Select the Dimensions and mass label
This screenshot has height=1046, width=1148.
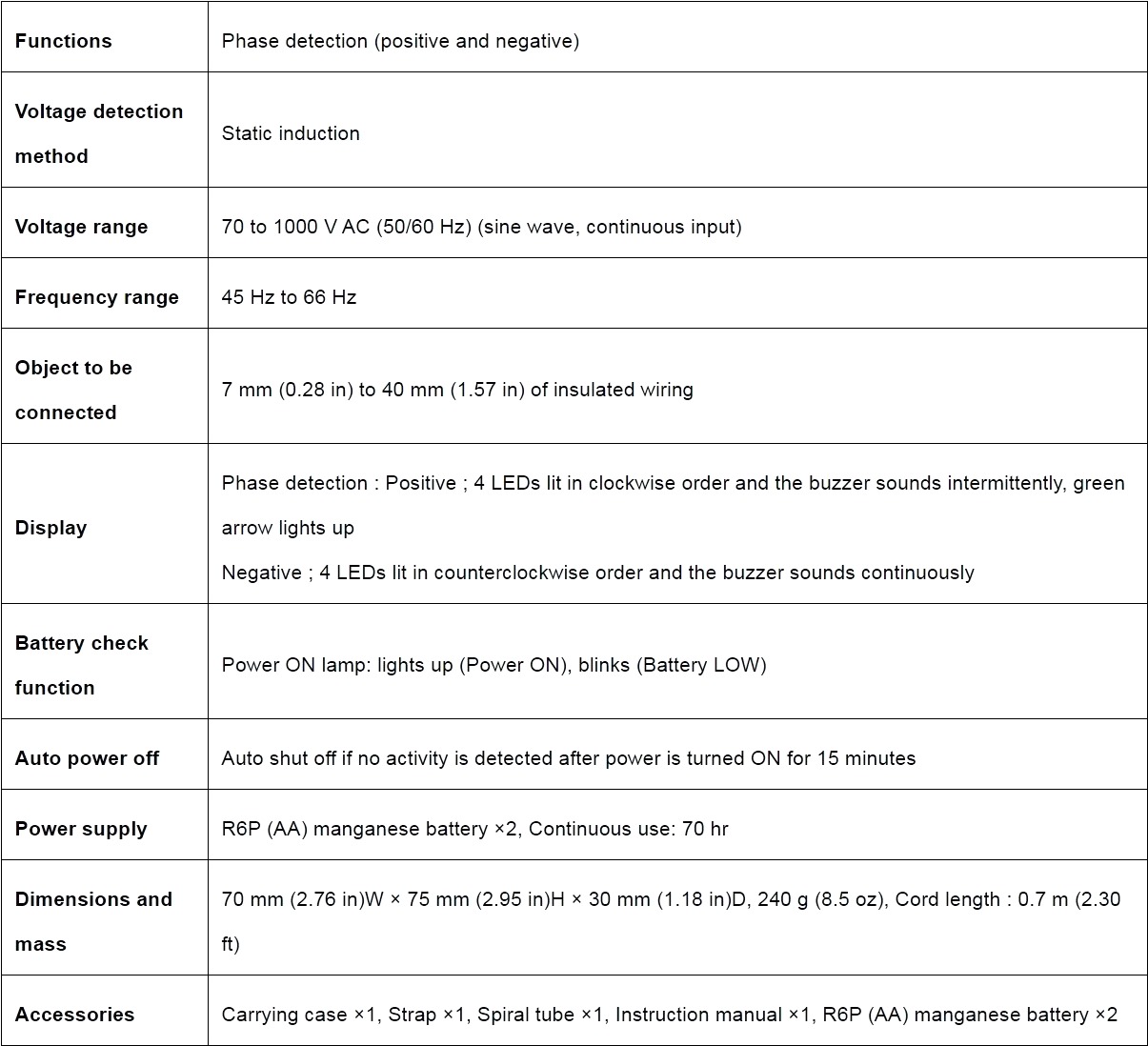tap(93, 921)
